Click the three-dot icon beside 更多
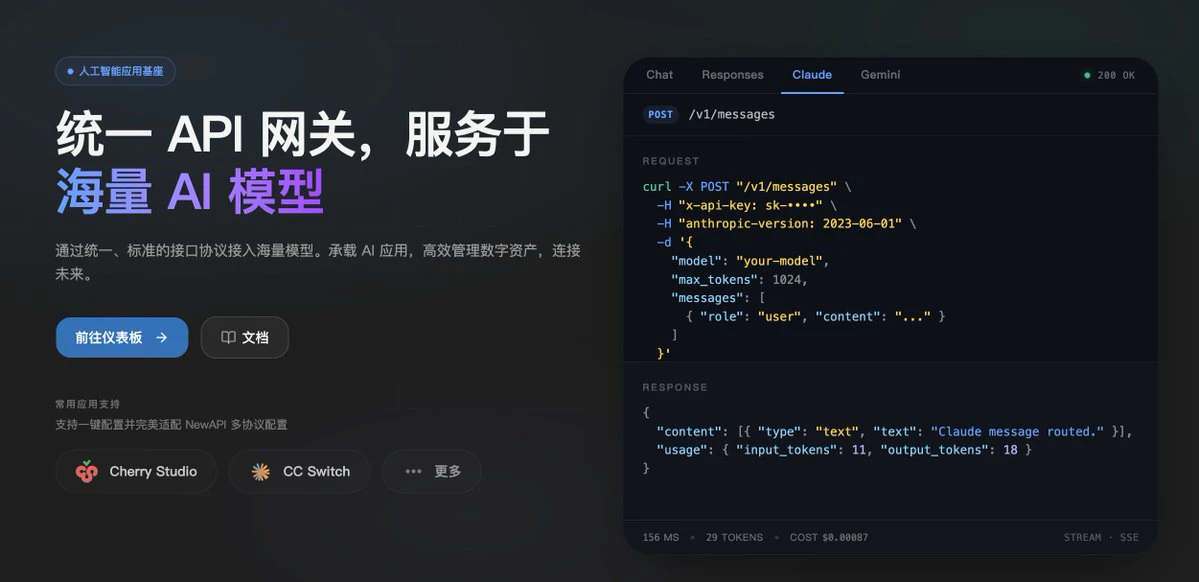1199x582 pixels. click(414, 471)
